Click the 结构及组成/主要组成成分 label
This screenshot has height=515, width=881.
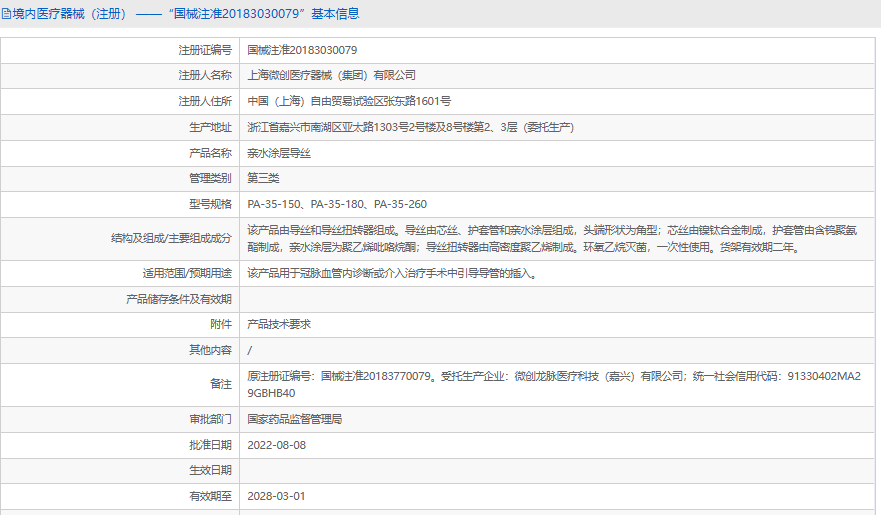click(171, 238)
